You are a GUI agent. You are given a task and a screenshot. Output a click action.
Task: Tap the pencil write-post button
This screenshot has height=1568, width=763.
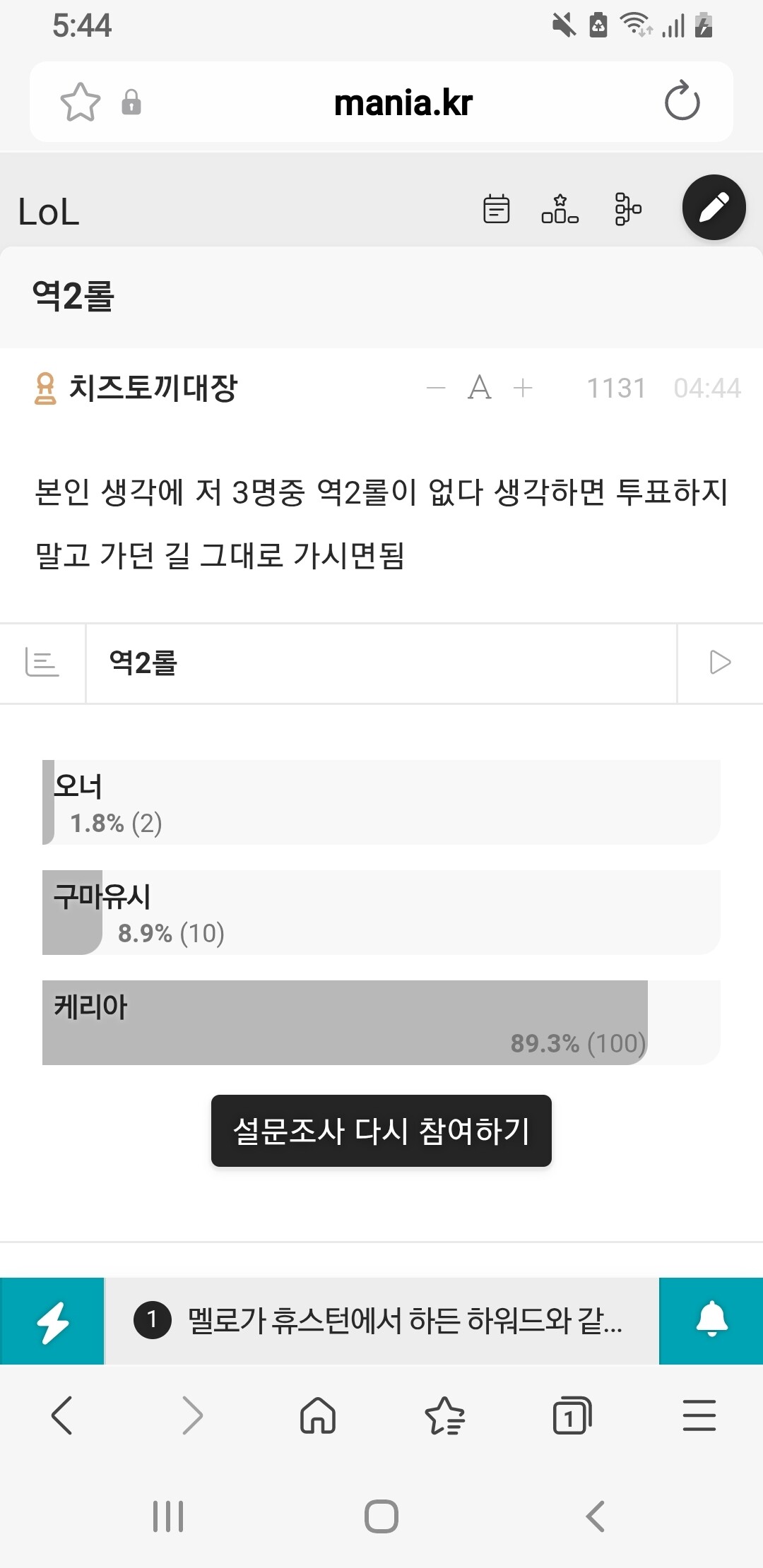pos(714,208)
